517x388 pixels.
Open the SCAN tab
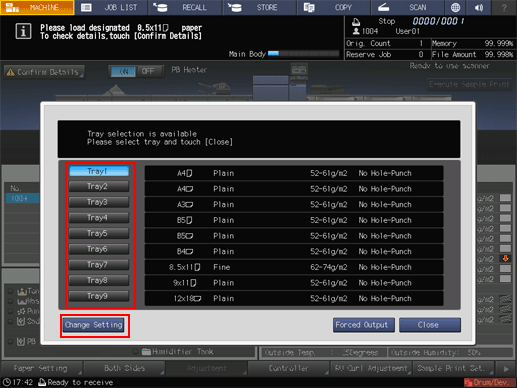pyautogui.click(x=407, y=7)
